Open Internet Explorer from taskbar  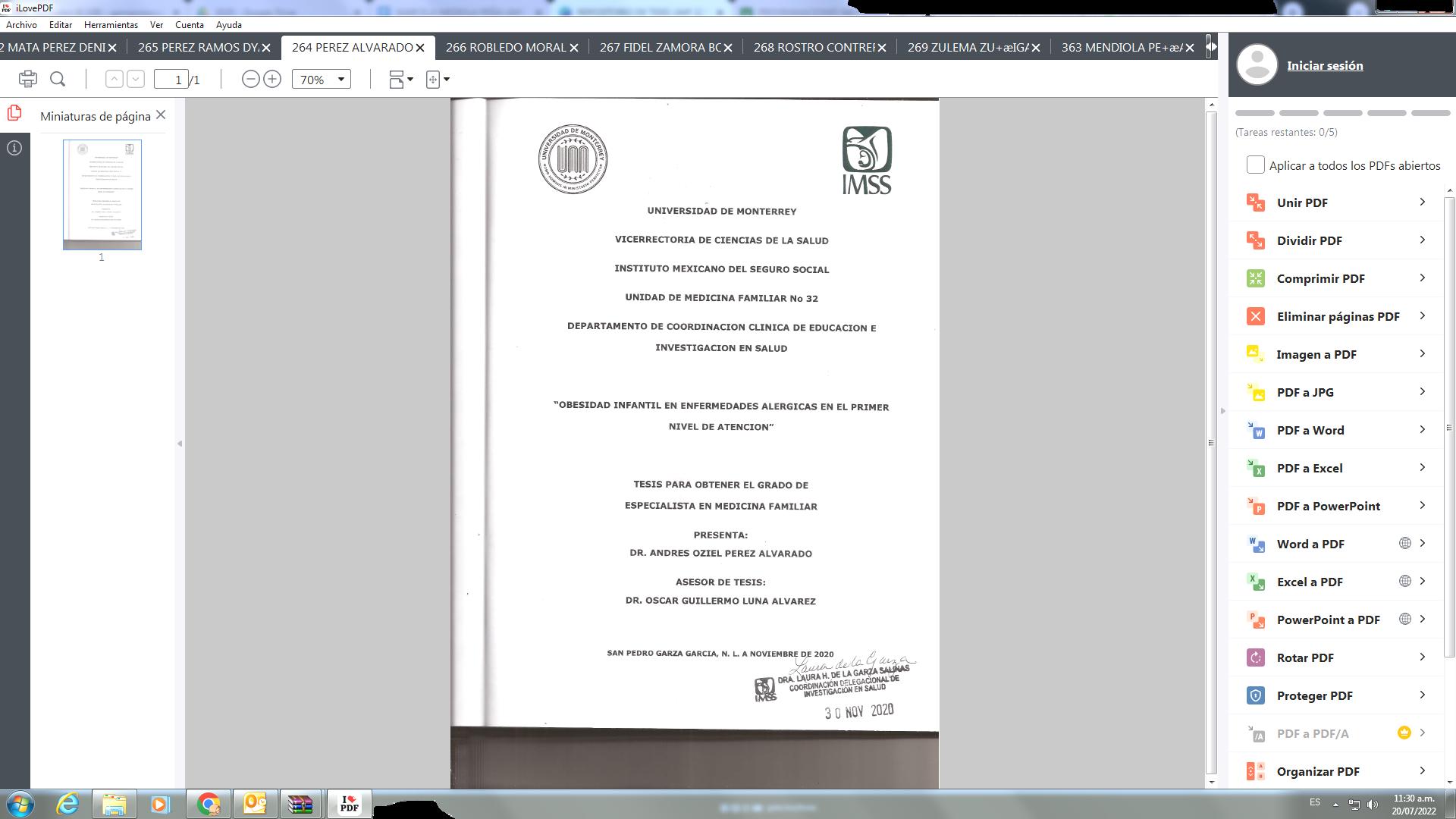coord(68,804)
